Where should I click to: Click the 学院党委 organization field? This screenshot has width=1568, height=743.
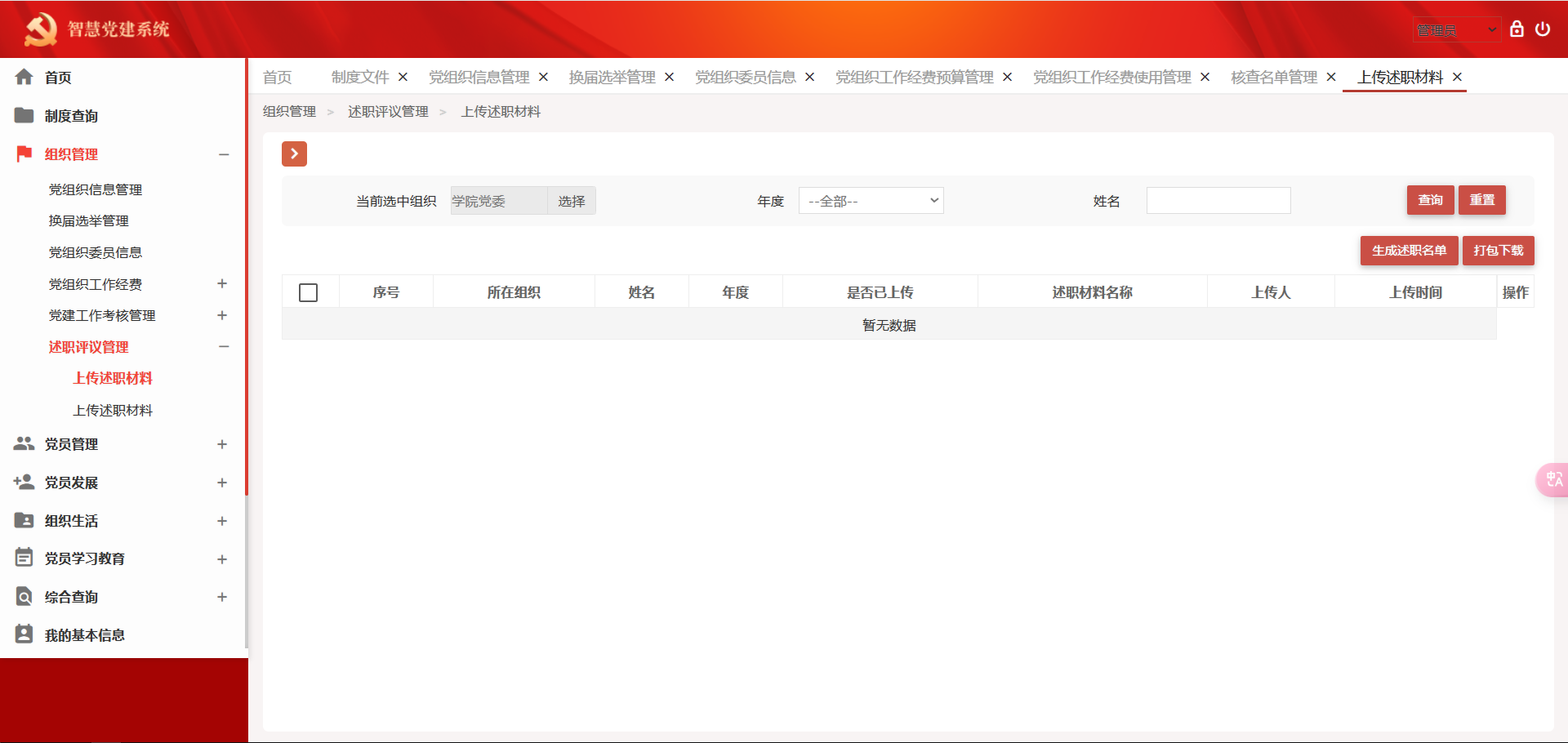point(499,201)
